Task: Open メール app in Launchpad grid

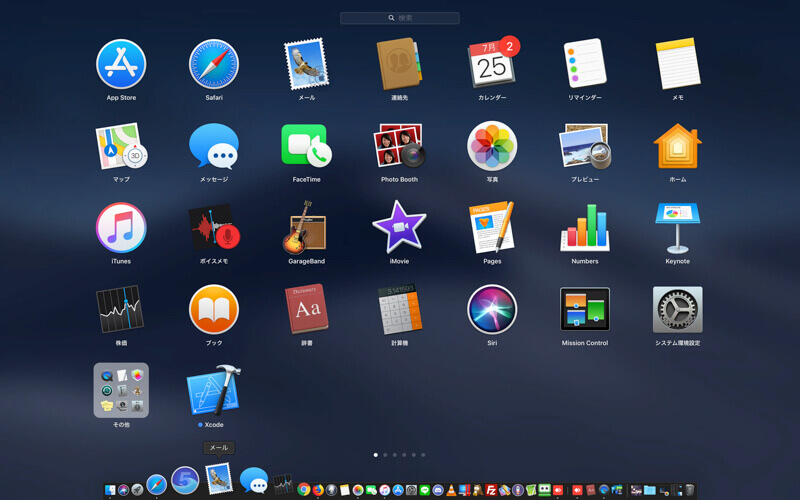Action: (x=306, y=64)
